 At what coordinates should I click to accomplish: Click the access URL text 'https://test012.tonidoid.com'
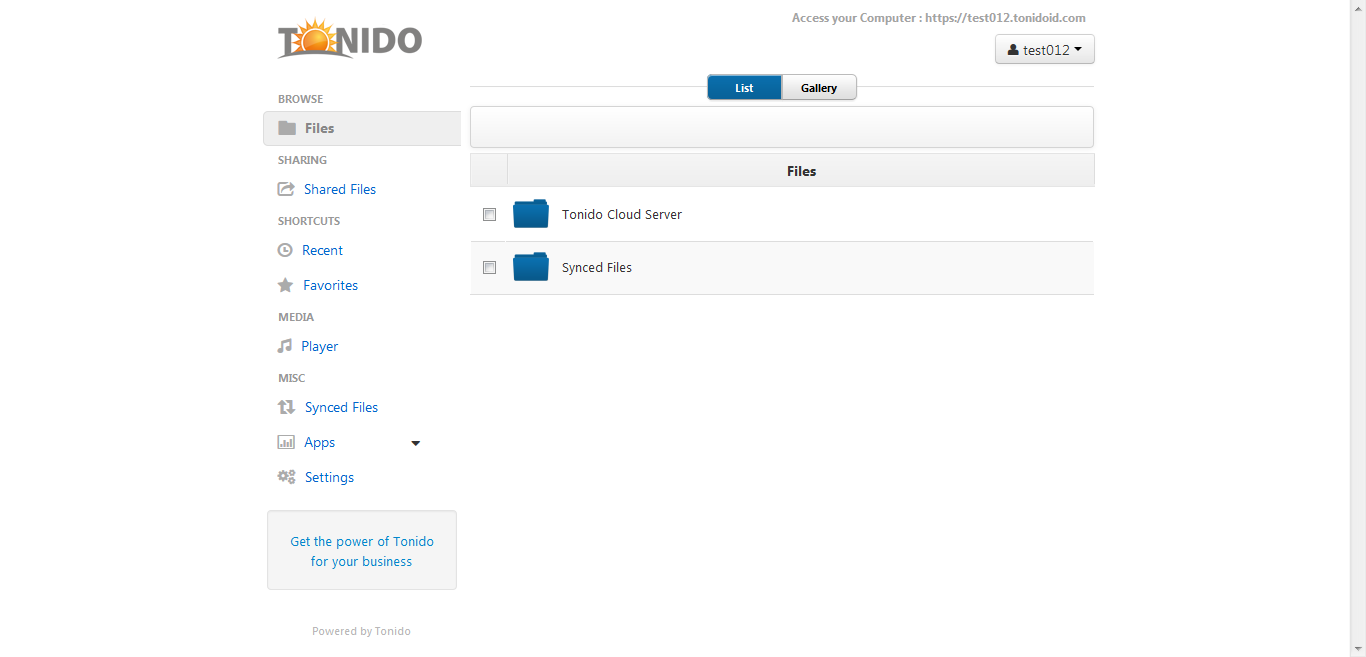pos(1005,18)
